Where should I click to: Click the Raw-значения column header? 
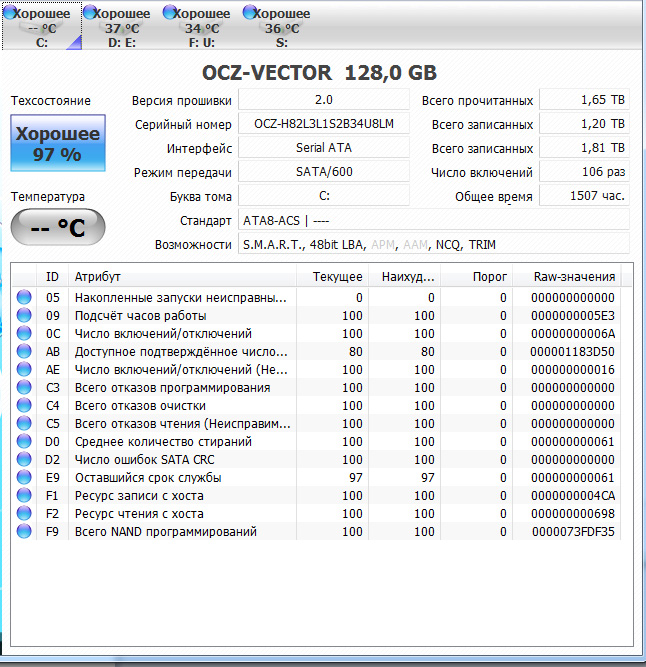(567, 276)
